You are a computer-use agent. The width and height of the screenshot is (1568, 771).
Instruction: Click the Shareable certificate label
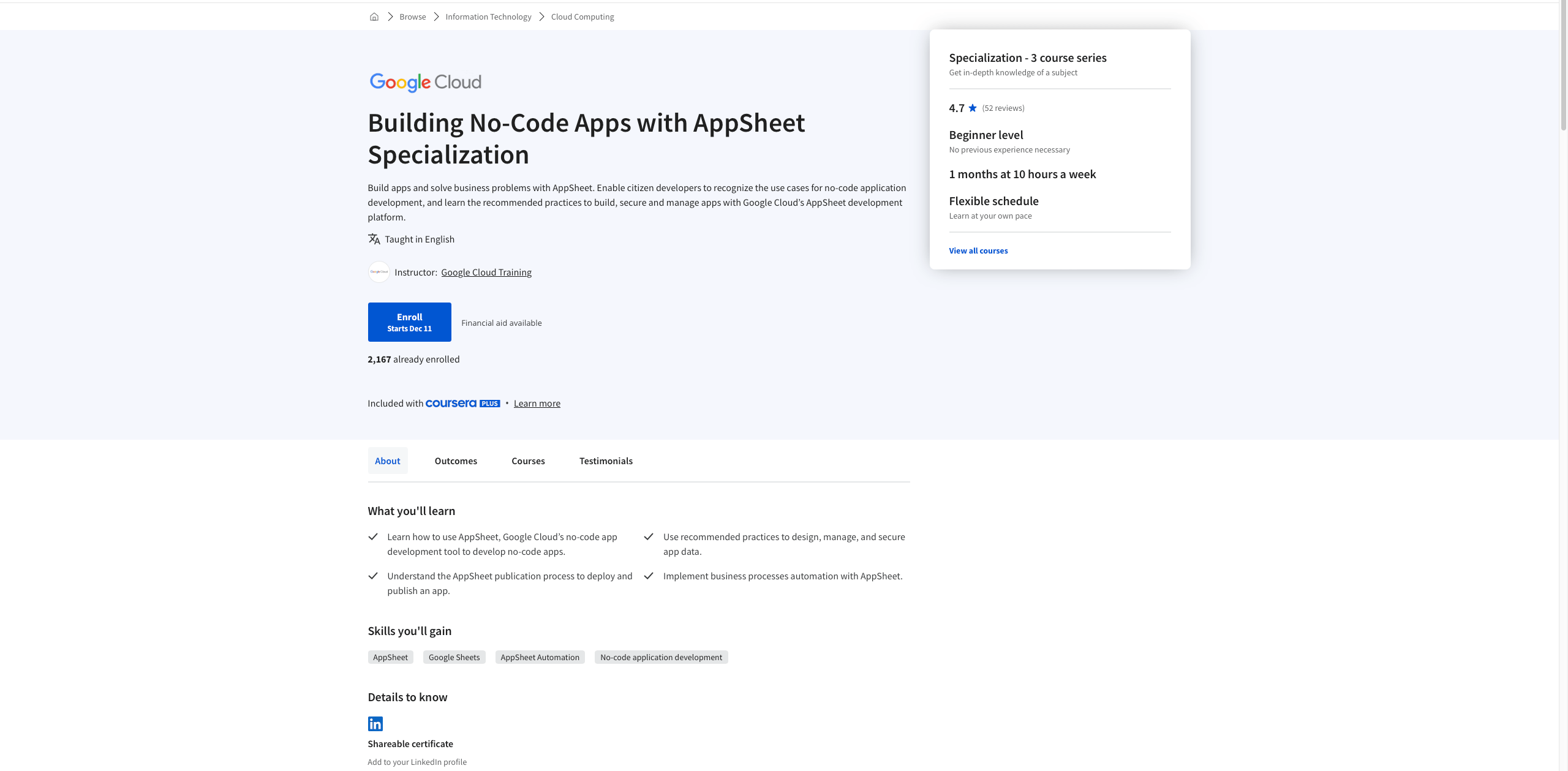click(410, 744)
